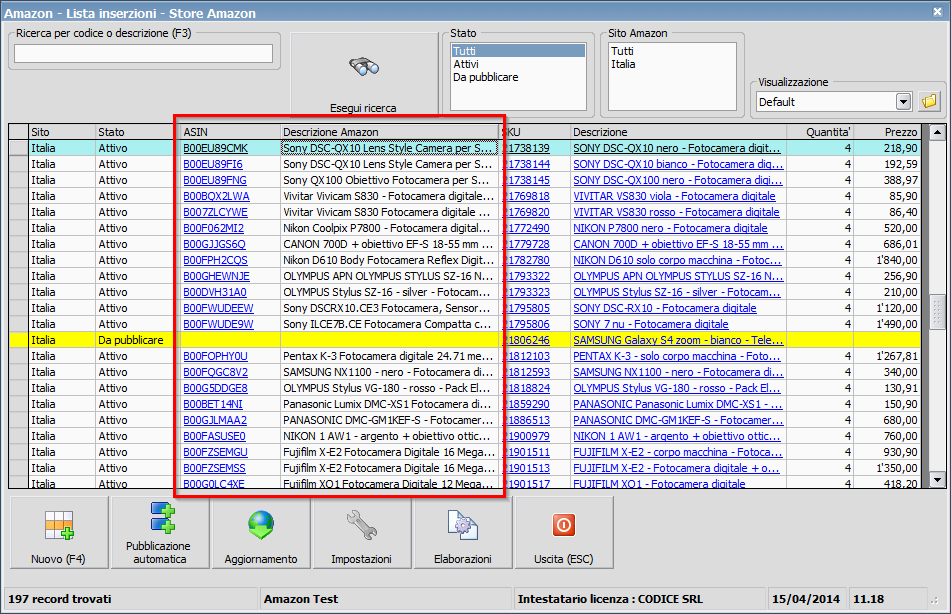Open ASIN link B00FPH2CQS
951x614 pixels.
click(x=215, y=260)
